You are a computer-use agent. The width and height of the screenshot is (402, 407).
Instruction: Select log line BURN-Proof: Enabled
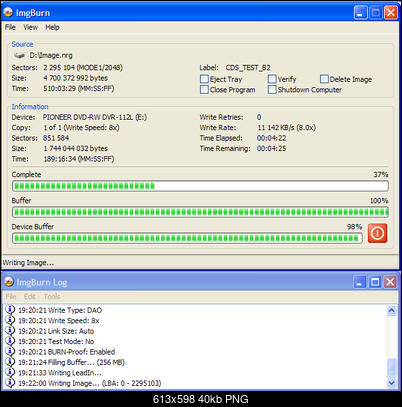coord(67,352)
